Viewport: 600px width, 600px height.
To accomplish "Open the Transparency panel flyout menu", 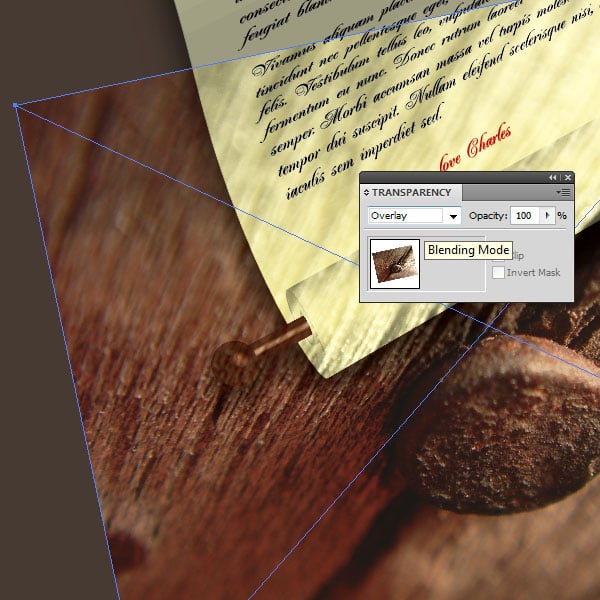I will coord(565,192).
